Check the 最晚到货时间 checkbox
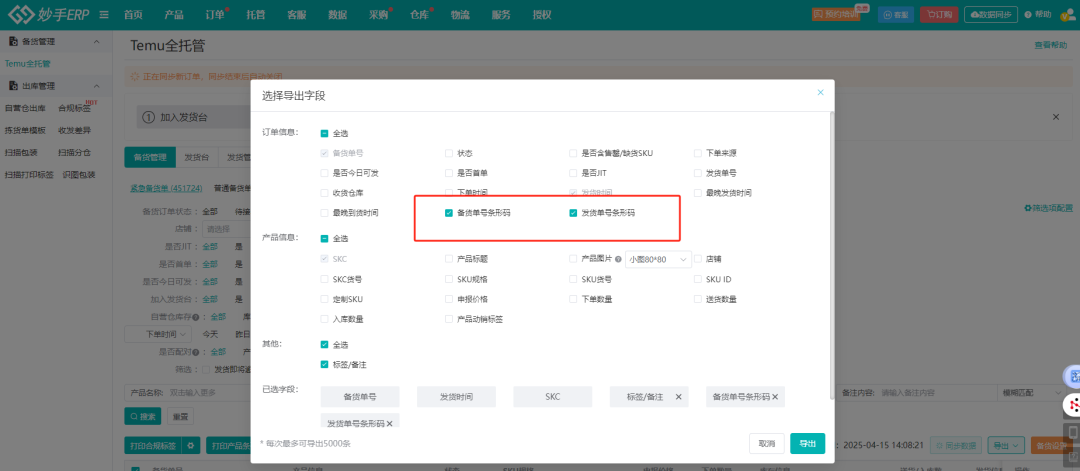This screenshot has height=471, width=1080. pyautogui.click(x=324, y=213)
